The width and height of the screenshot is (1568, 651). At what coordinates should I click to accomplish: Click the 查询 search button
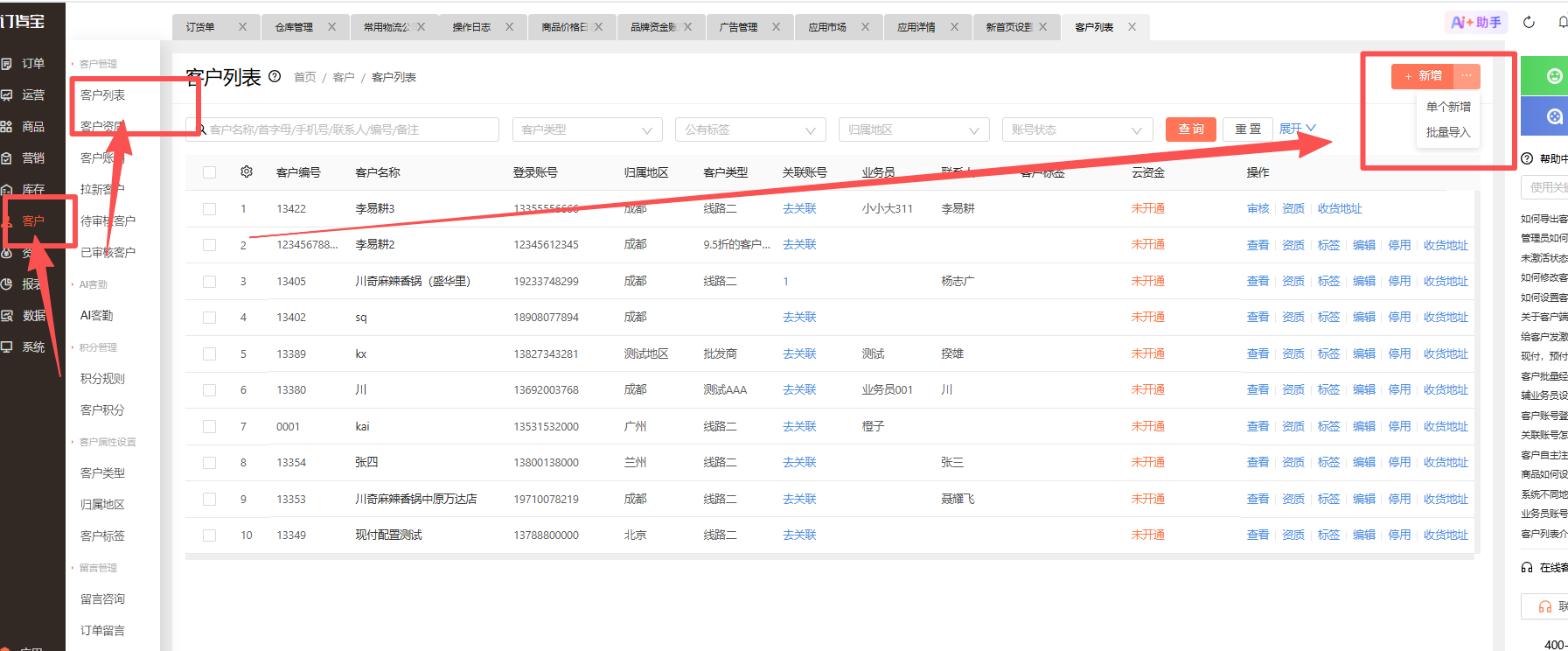1191,129
